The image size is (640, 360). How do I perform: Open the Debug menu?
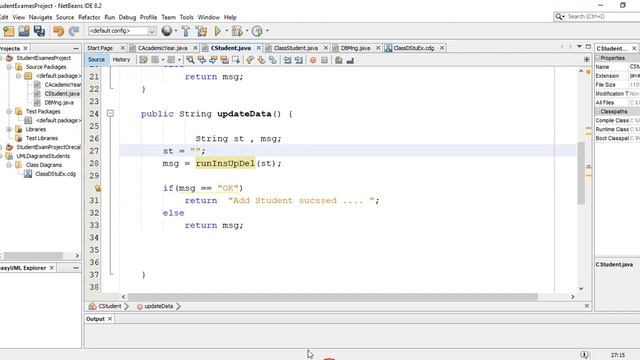[x=127, y=17]
